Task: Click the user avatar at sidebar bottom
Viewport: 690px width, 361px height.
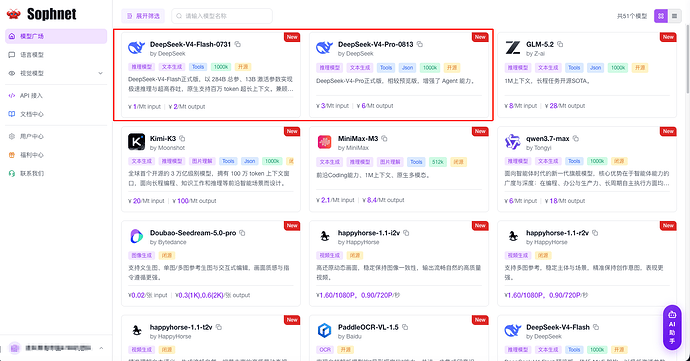Action: coord(15,348)
